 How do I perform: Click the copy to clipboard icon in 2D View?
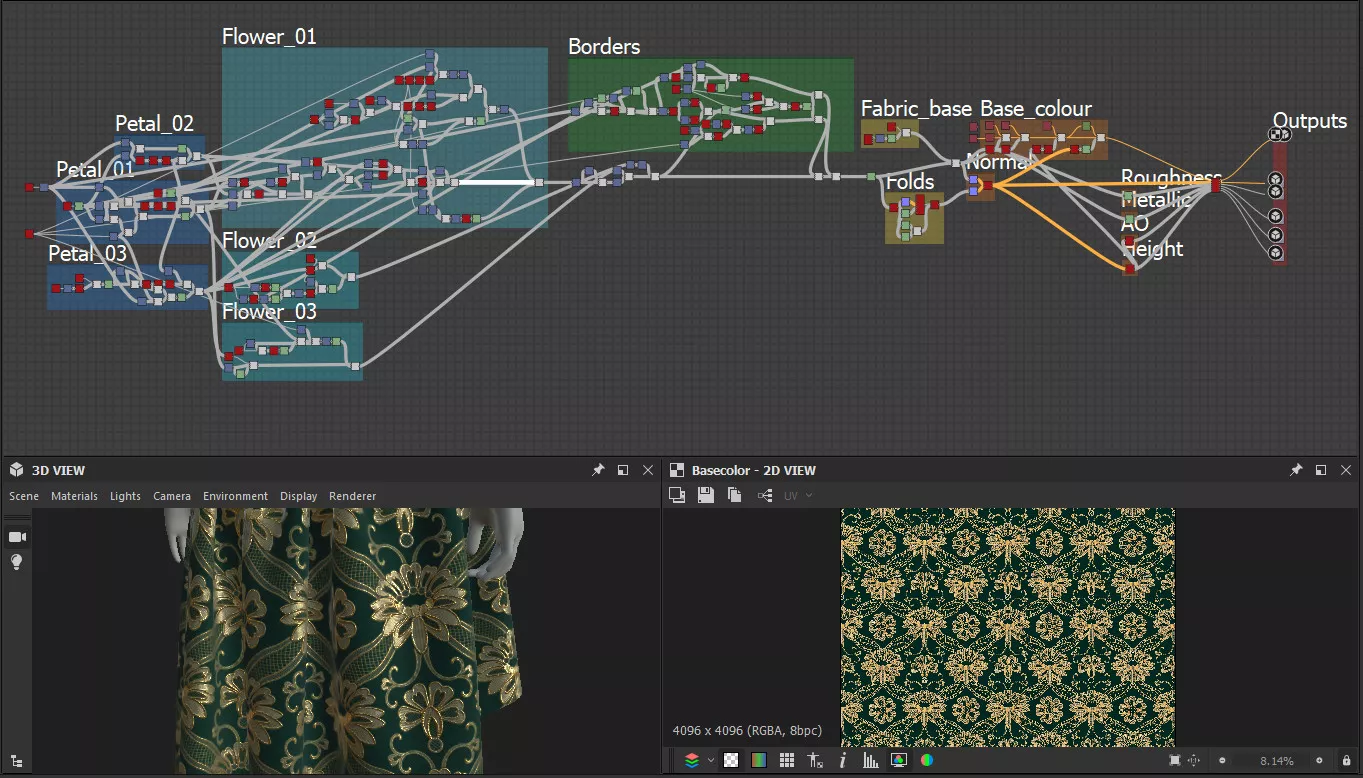click(x=734, y=495)
